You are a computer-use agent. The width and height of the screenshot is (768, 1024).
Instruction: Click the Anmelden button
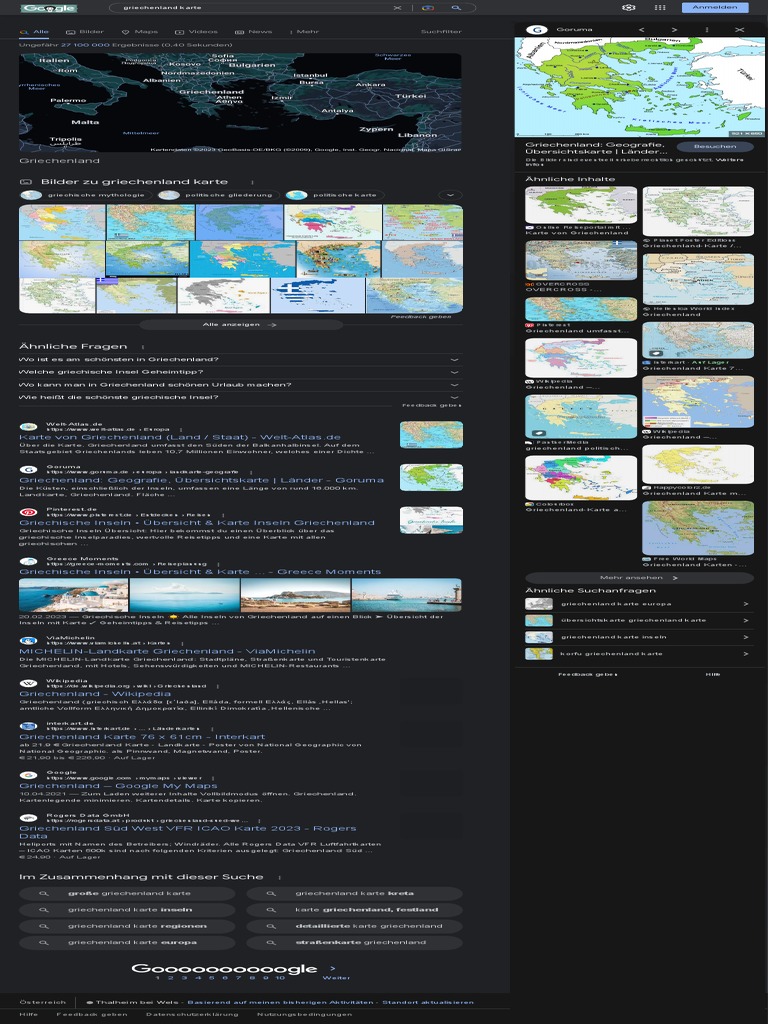click(x=715, y=7)
